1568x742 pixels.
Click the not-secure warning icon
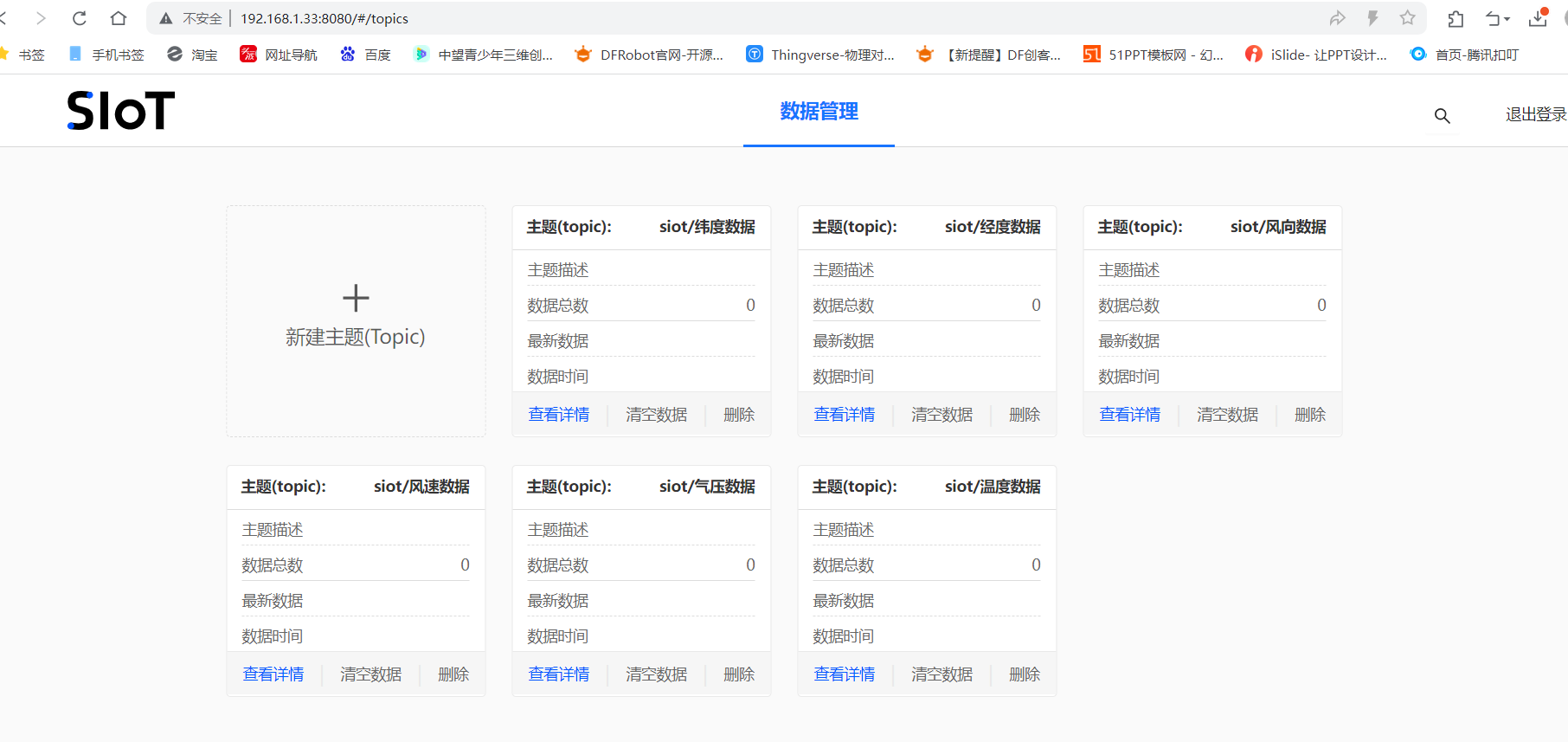pos(166,18)
